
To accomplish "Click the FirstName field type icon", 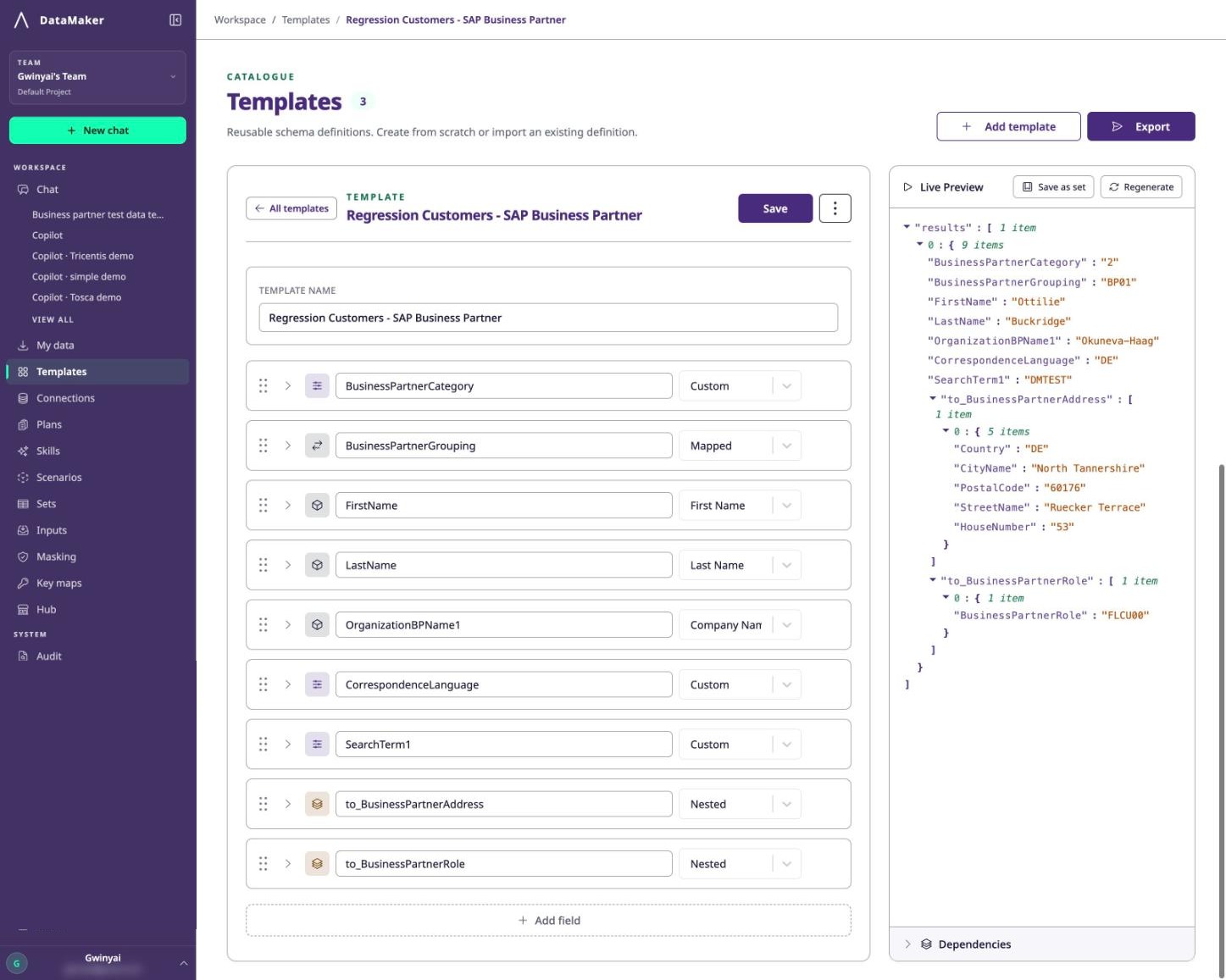I will [x=317, y=506].
